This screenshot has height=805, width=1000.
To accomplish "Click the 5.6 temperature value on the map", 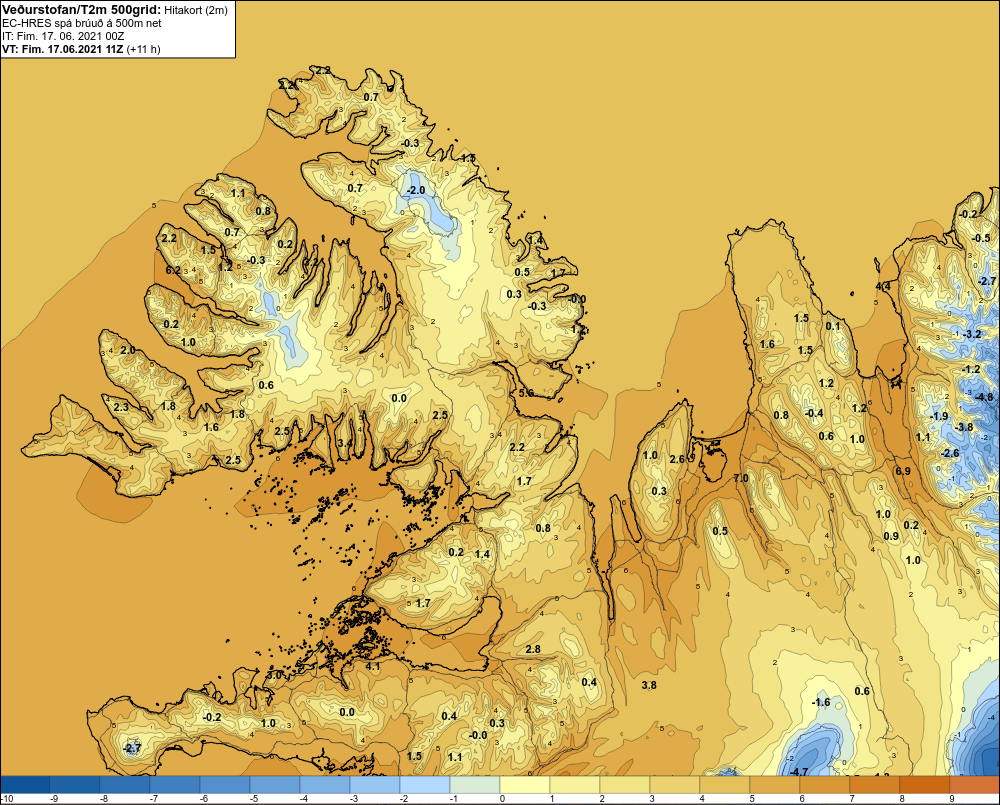I will click(x=526, y=393).
